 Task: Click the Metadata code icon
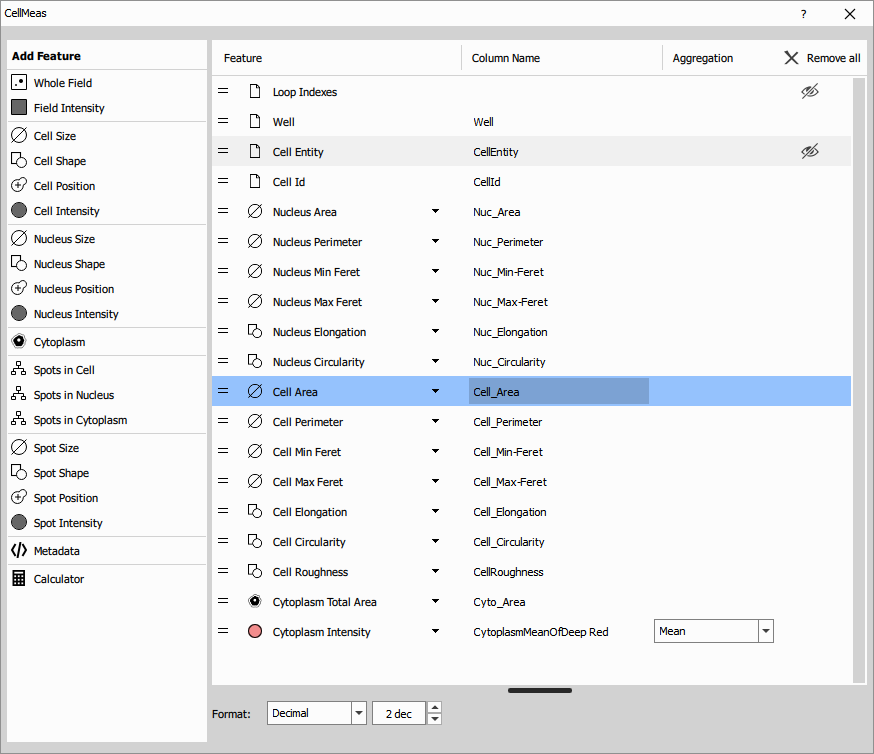19,551
